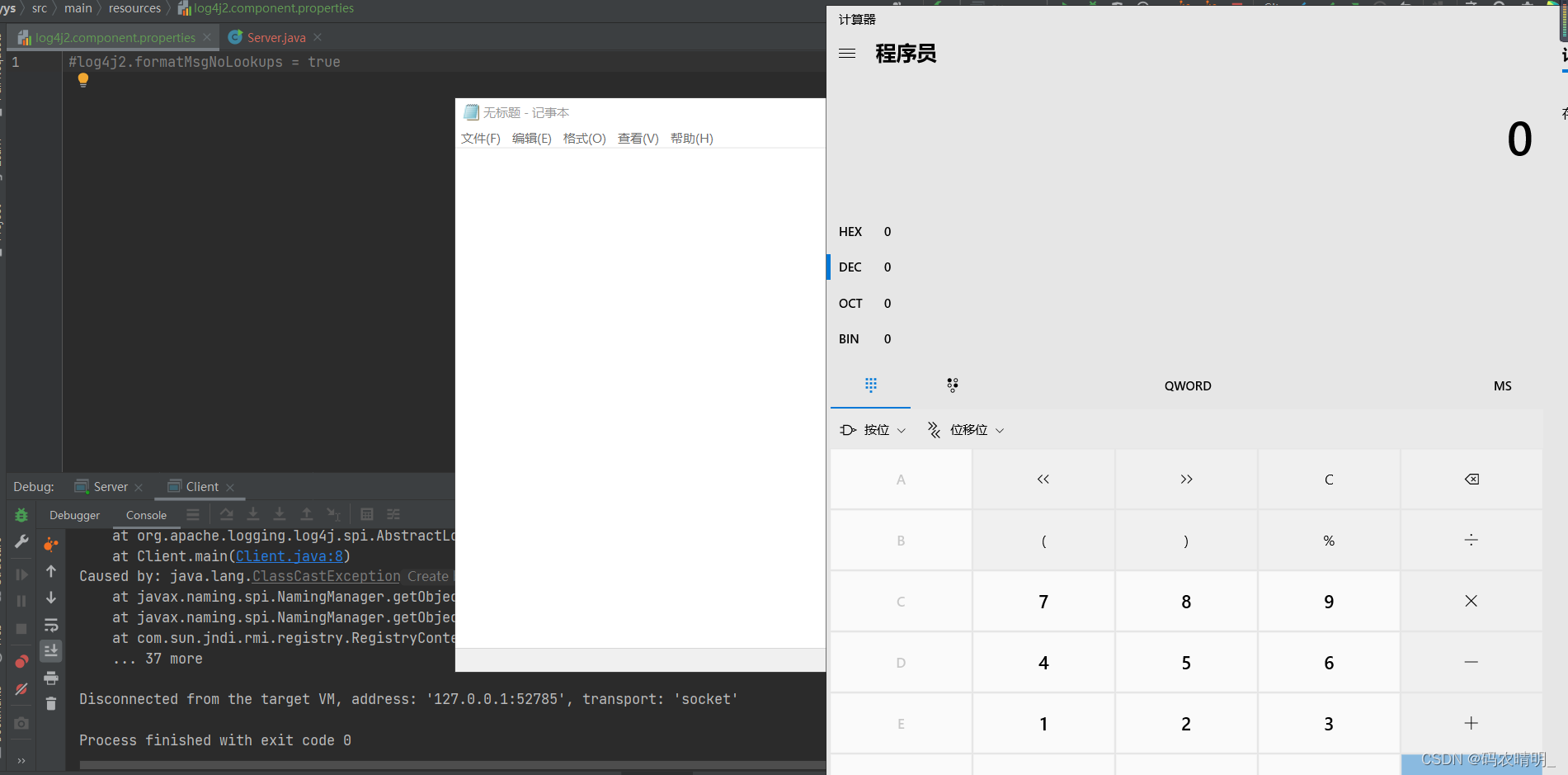
Task: Click the MS memory store button
Action: [x=1503, y=386]
